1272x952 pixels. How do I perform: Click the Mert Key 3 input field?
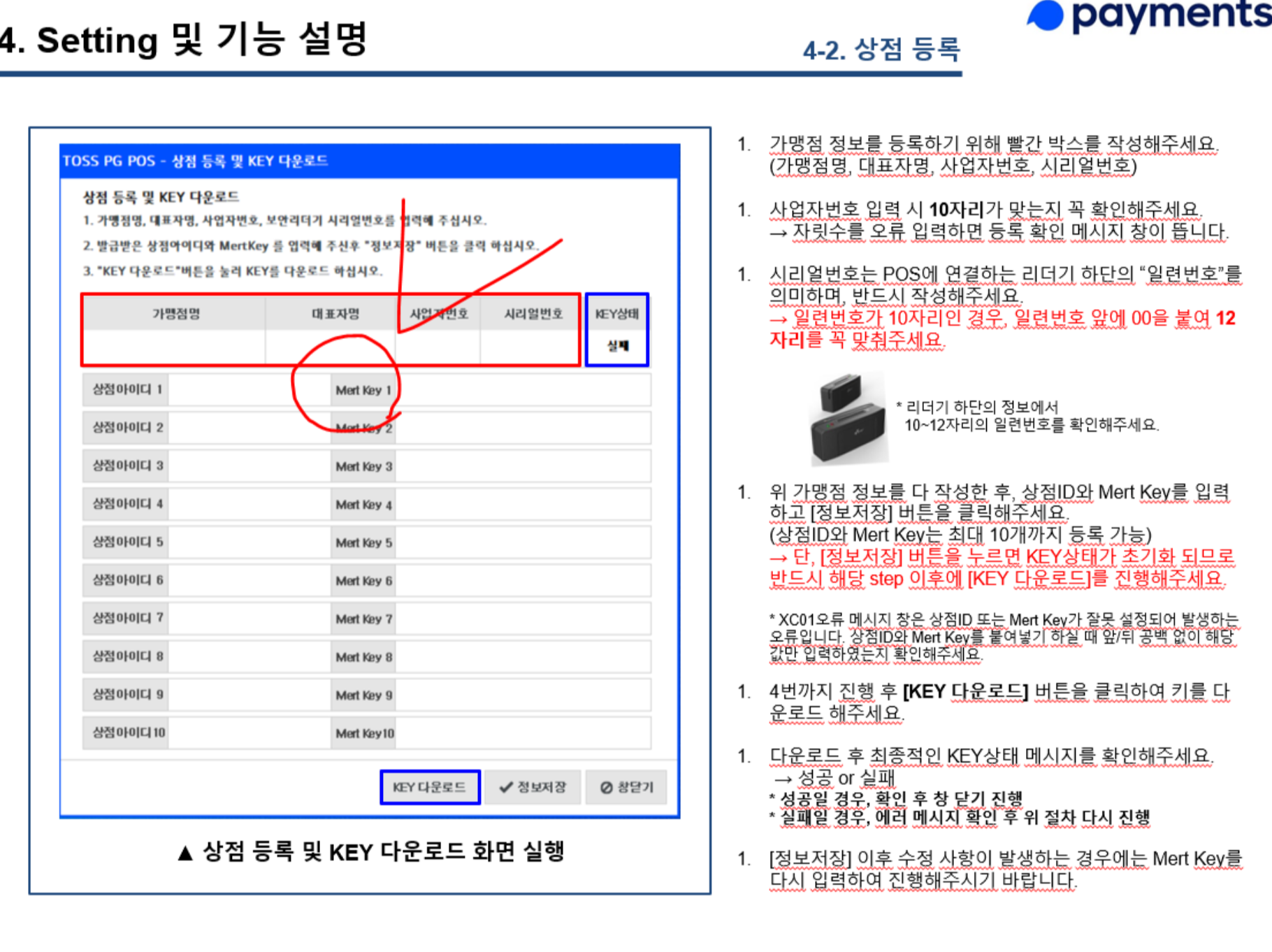[523, 466]
